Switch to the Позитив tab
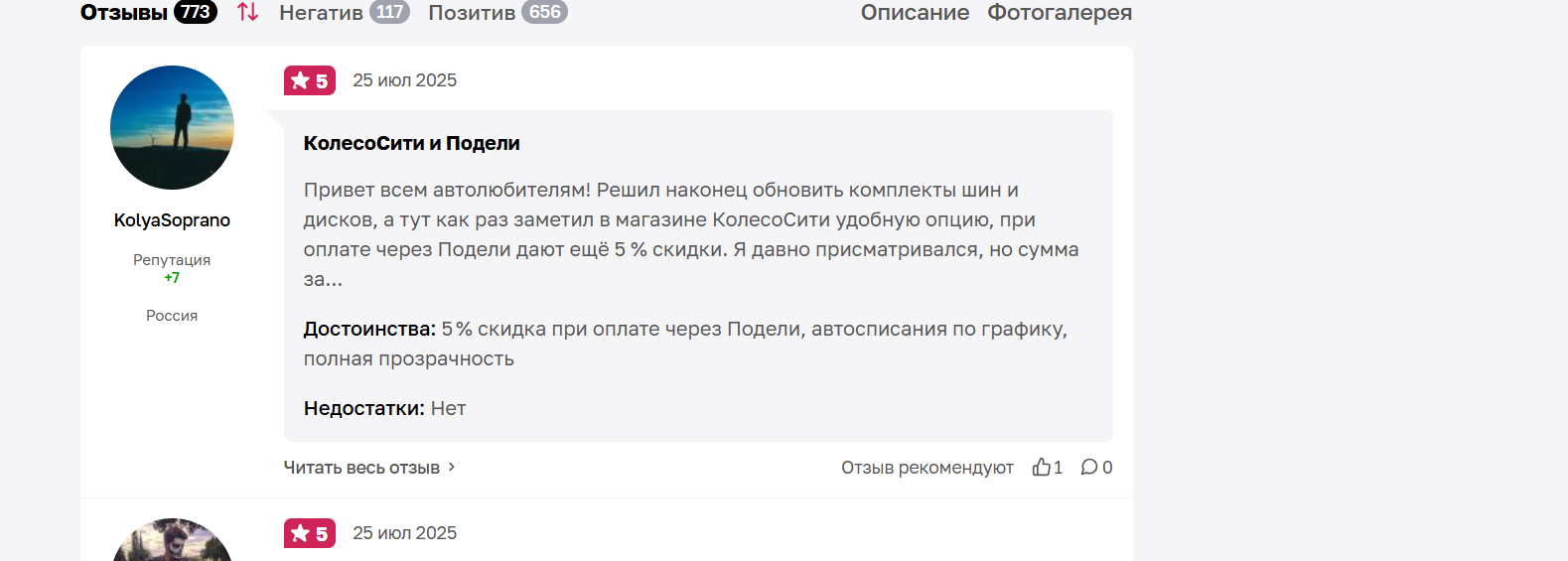 pyautogui.click(x=472, y=12)
